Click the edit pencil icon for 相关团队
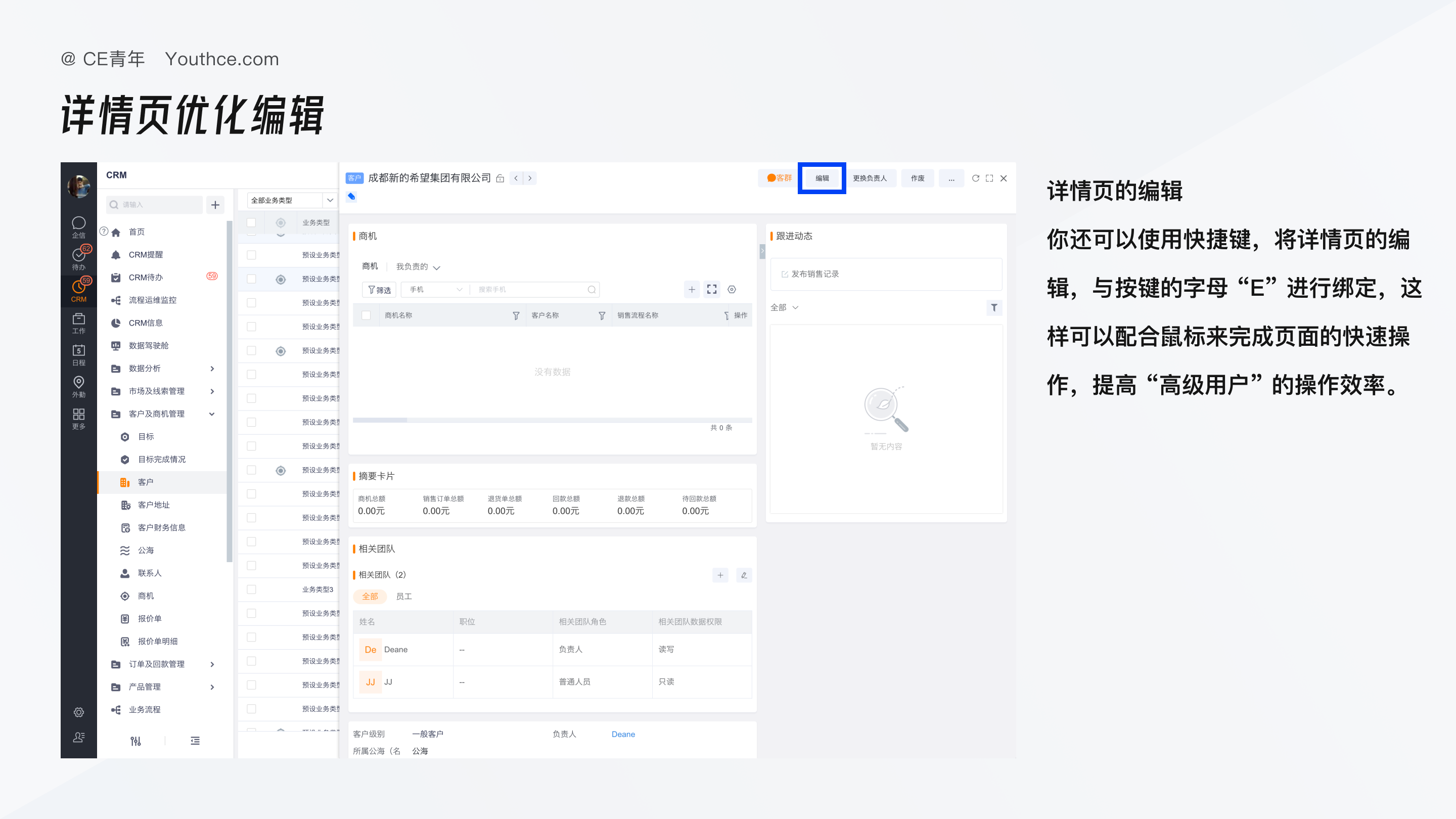Viewport: 1456px width, 819px height. (744, 575)
